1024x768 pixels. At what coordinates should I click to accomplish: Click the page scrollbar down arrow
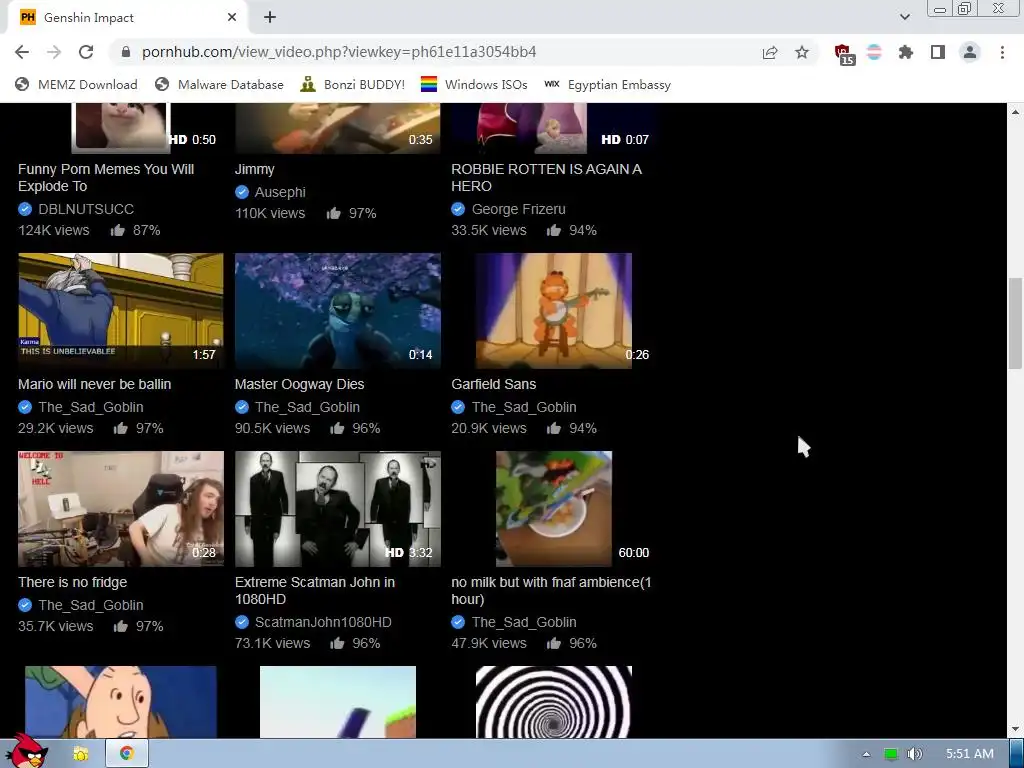1016,729
